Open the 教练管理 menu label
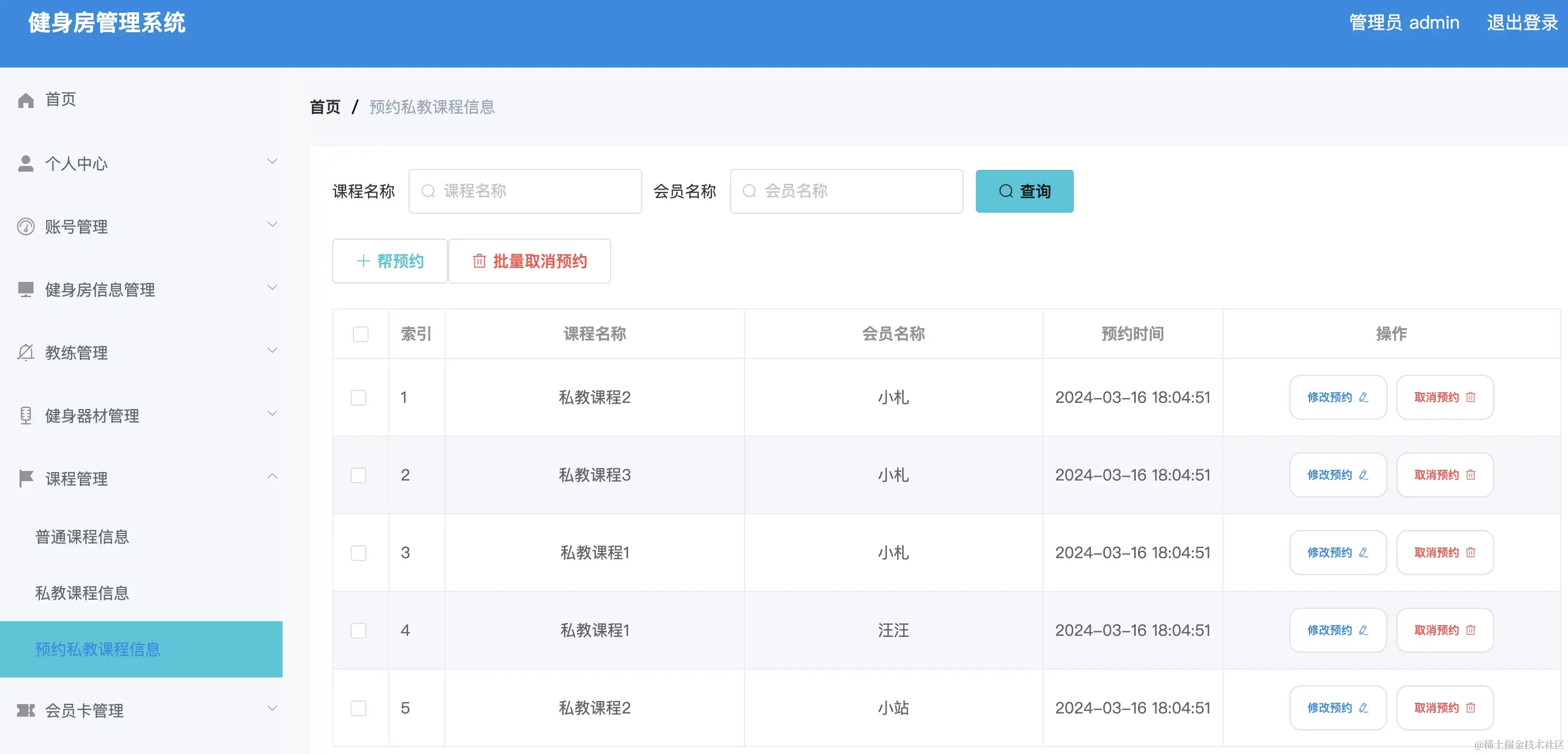The height and width of the screenshot is (754, 1568). (x=76, y=353)
